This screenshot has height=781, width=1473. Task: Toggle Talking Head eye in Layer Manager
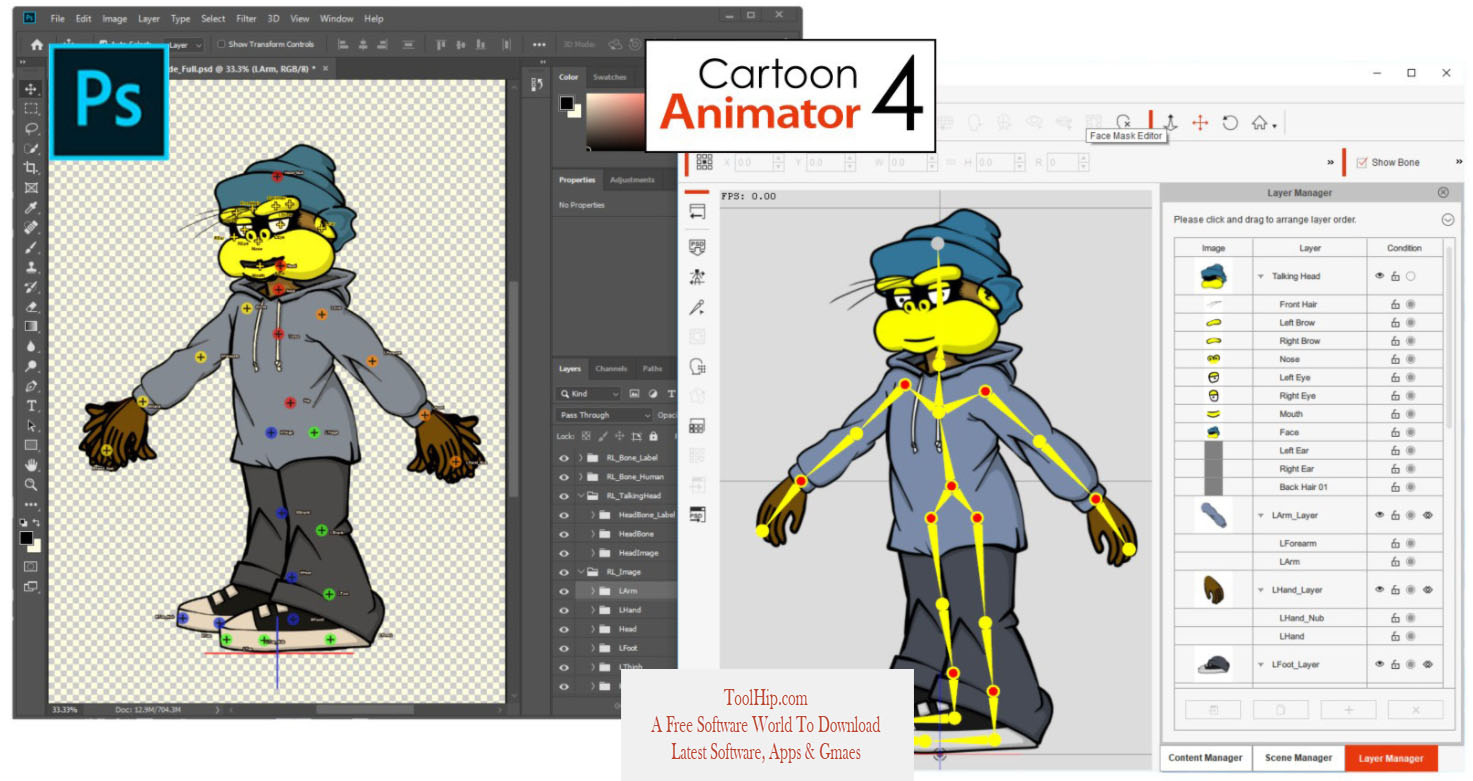(1379, 276)
